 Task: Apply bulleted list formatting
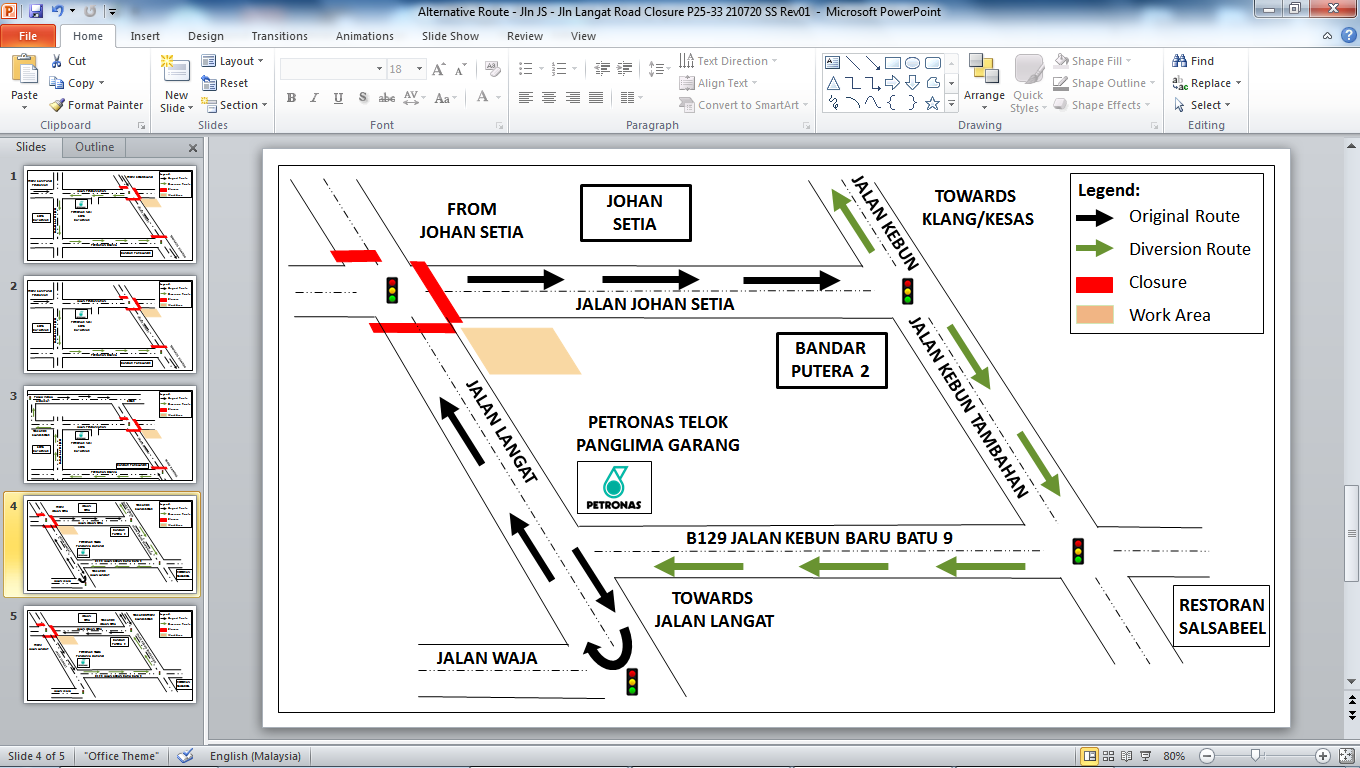[x=526, y=69]
